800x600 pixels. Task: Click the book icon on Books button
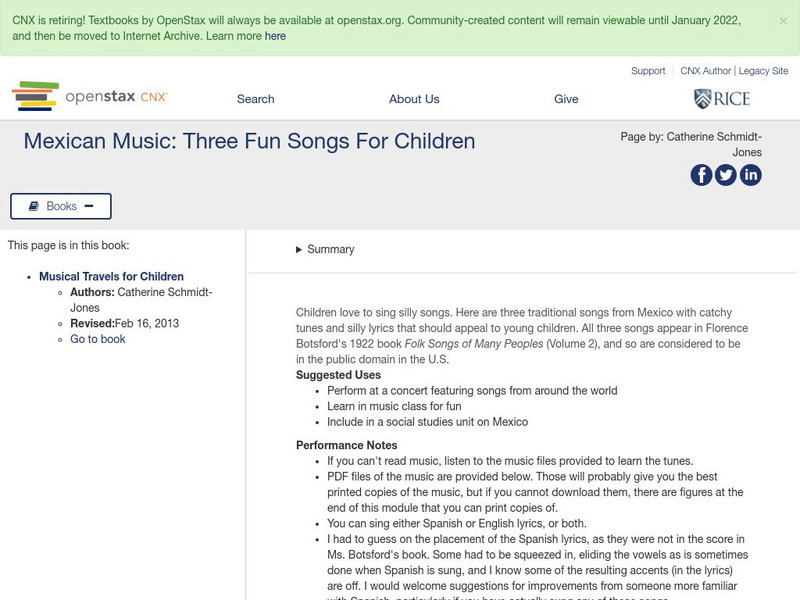(33, 206)
